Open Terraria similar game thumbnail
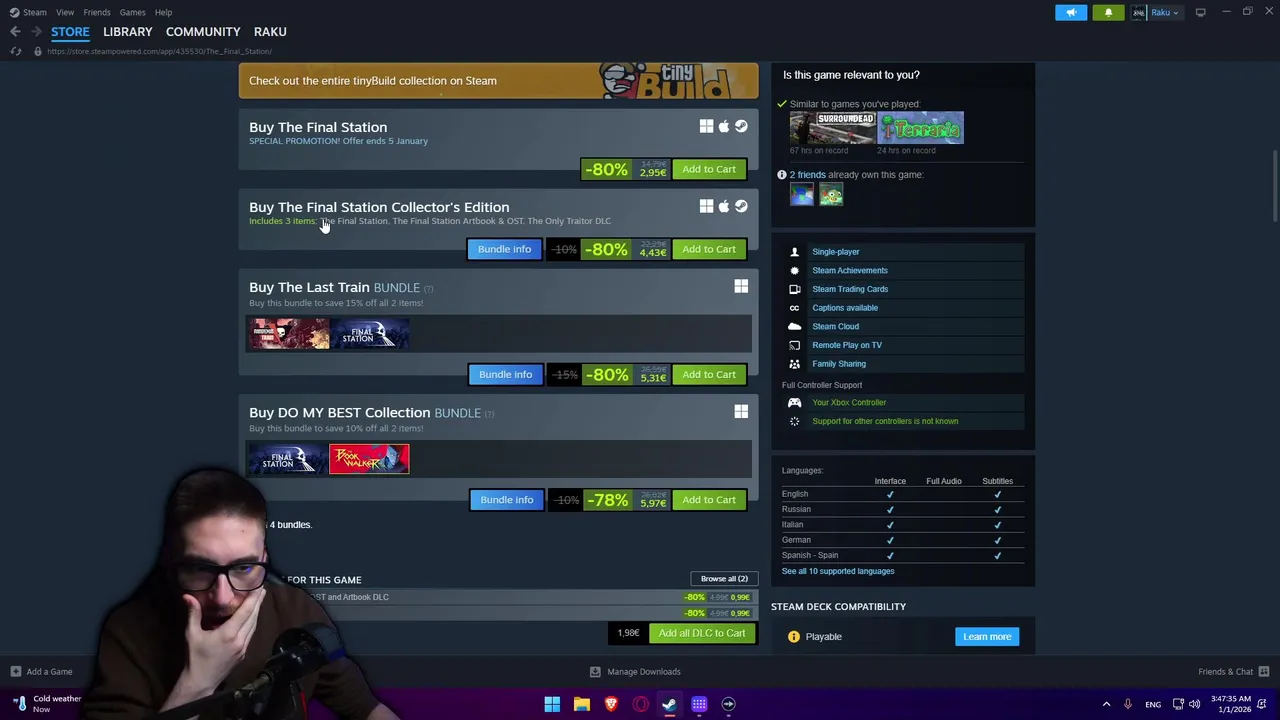This screenshot has width=1280, height=720. click(920, 128)
